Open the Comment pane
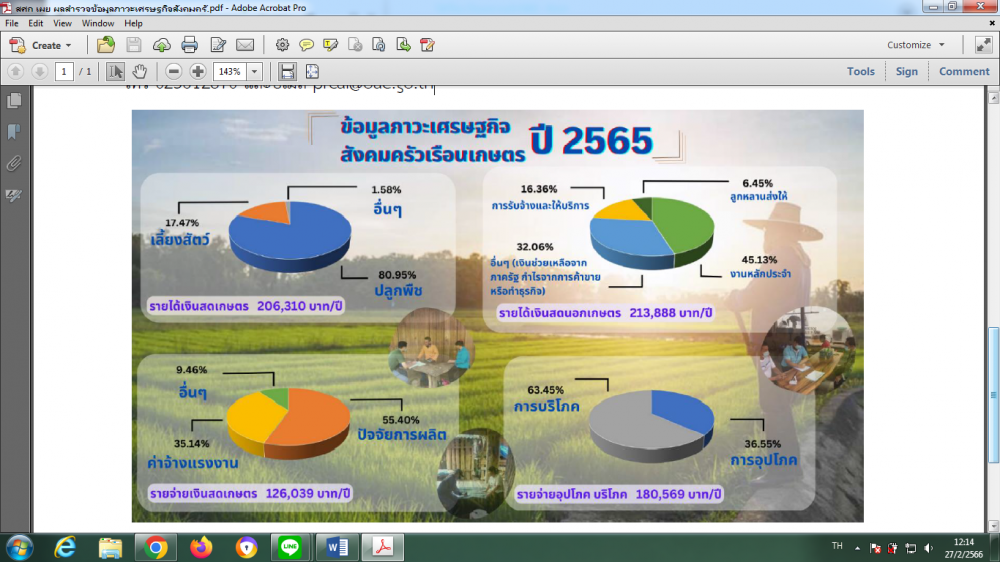The width and height of the screenshot is (1000, 562). [x=964, y=71]
